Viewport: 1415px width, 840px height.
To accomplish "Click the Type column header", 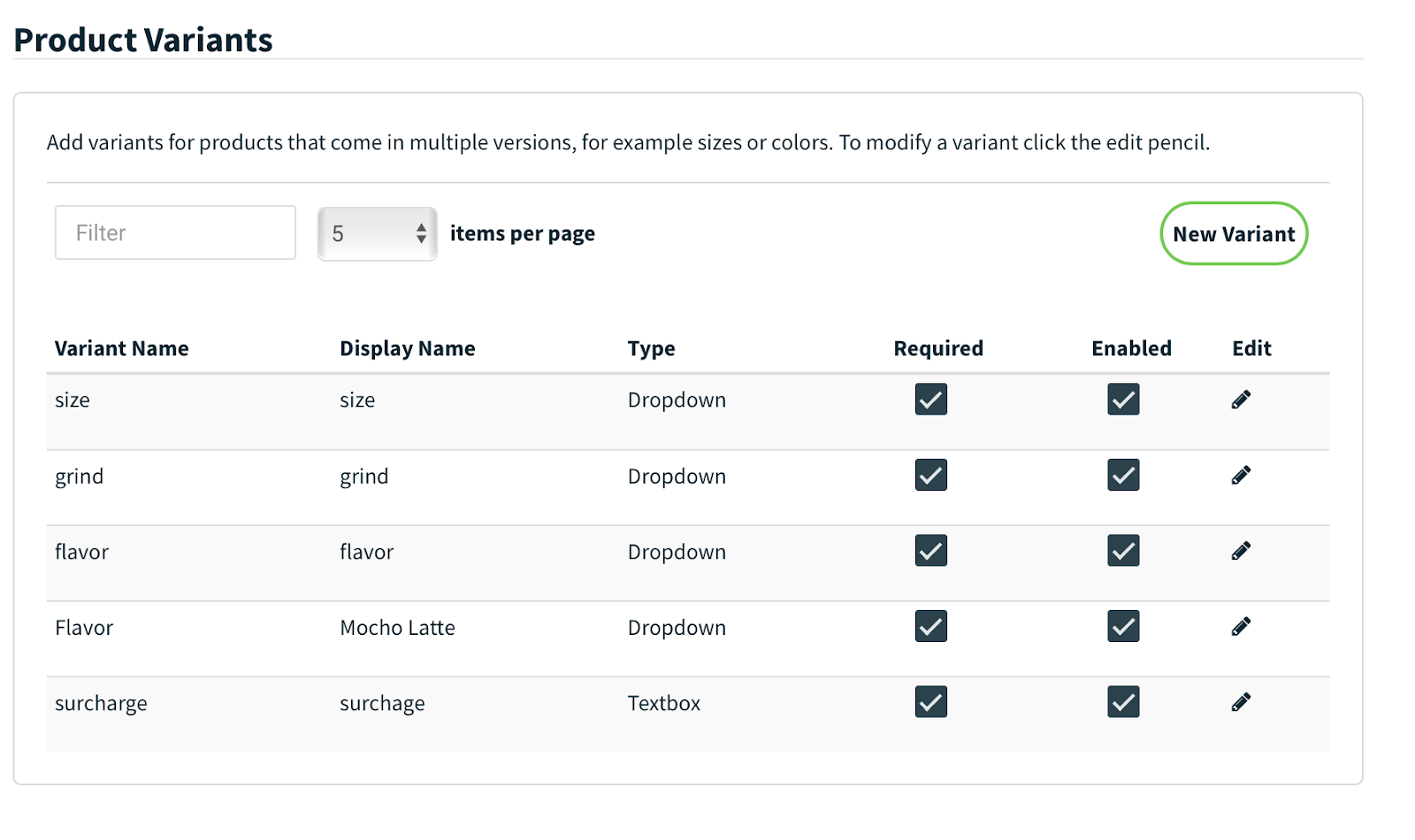I will [652, 348].
